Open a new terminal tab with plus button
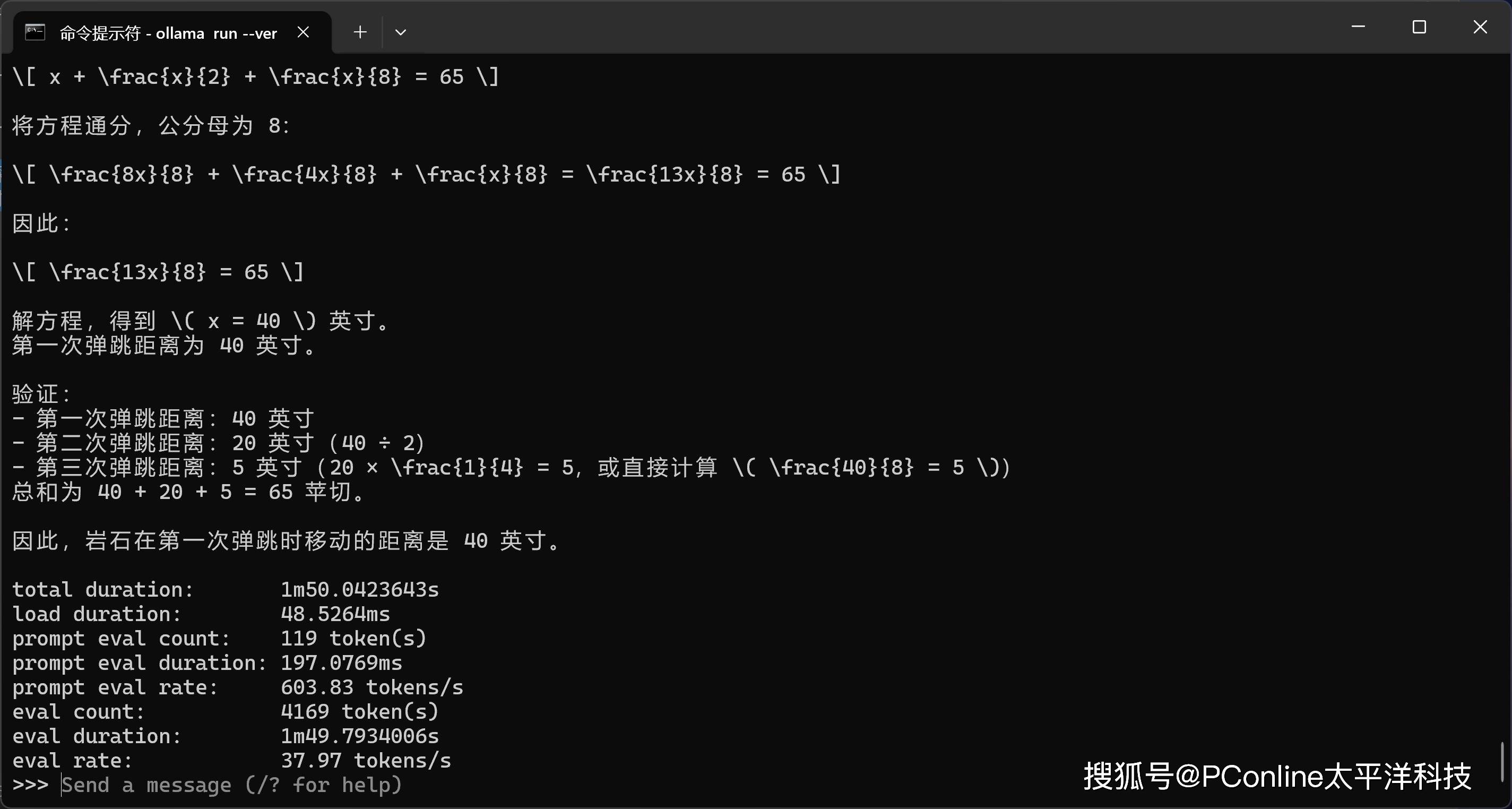 (x=360, y=32)
